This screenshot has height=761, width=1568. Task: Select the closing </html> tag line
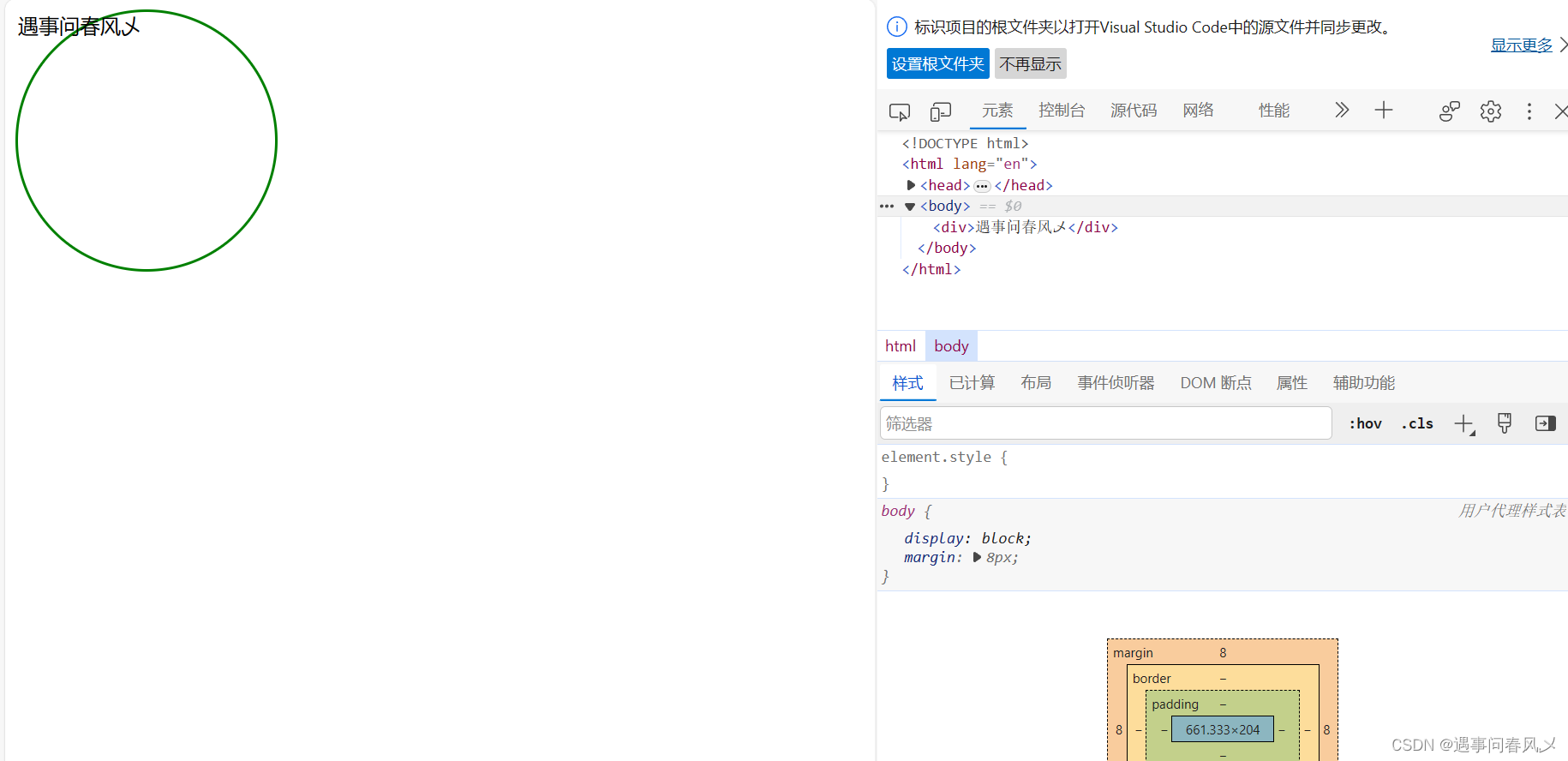click(931, 269)
